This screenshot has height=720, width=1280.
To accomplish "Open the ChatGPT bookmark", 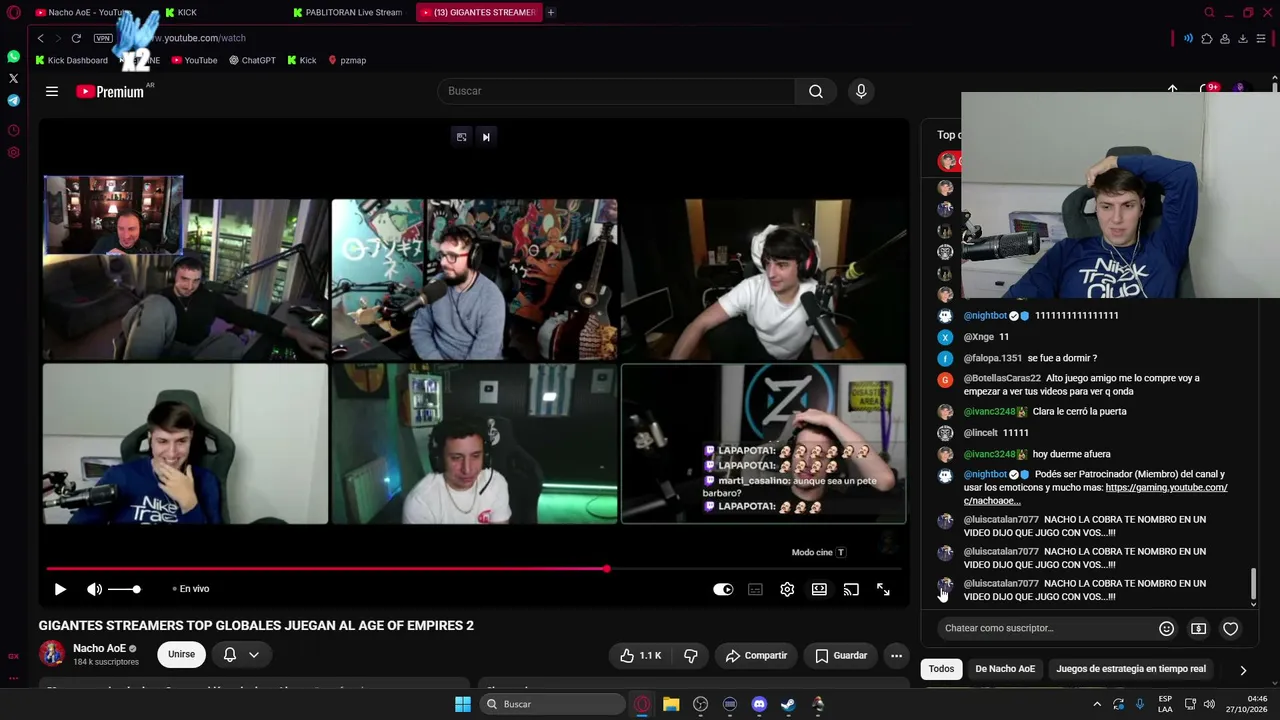I will click(x=252, y=60).
